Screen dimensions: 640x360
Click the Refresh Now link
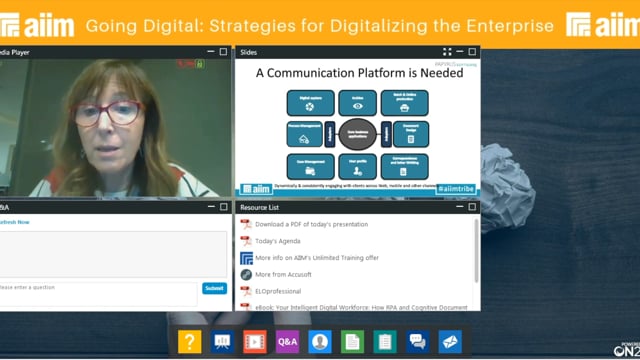pos(15,222)
